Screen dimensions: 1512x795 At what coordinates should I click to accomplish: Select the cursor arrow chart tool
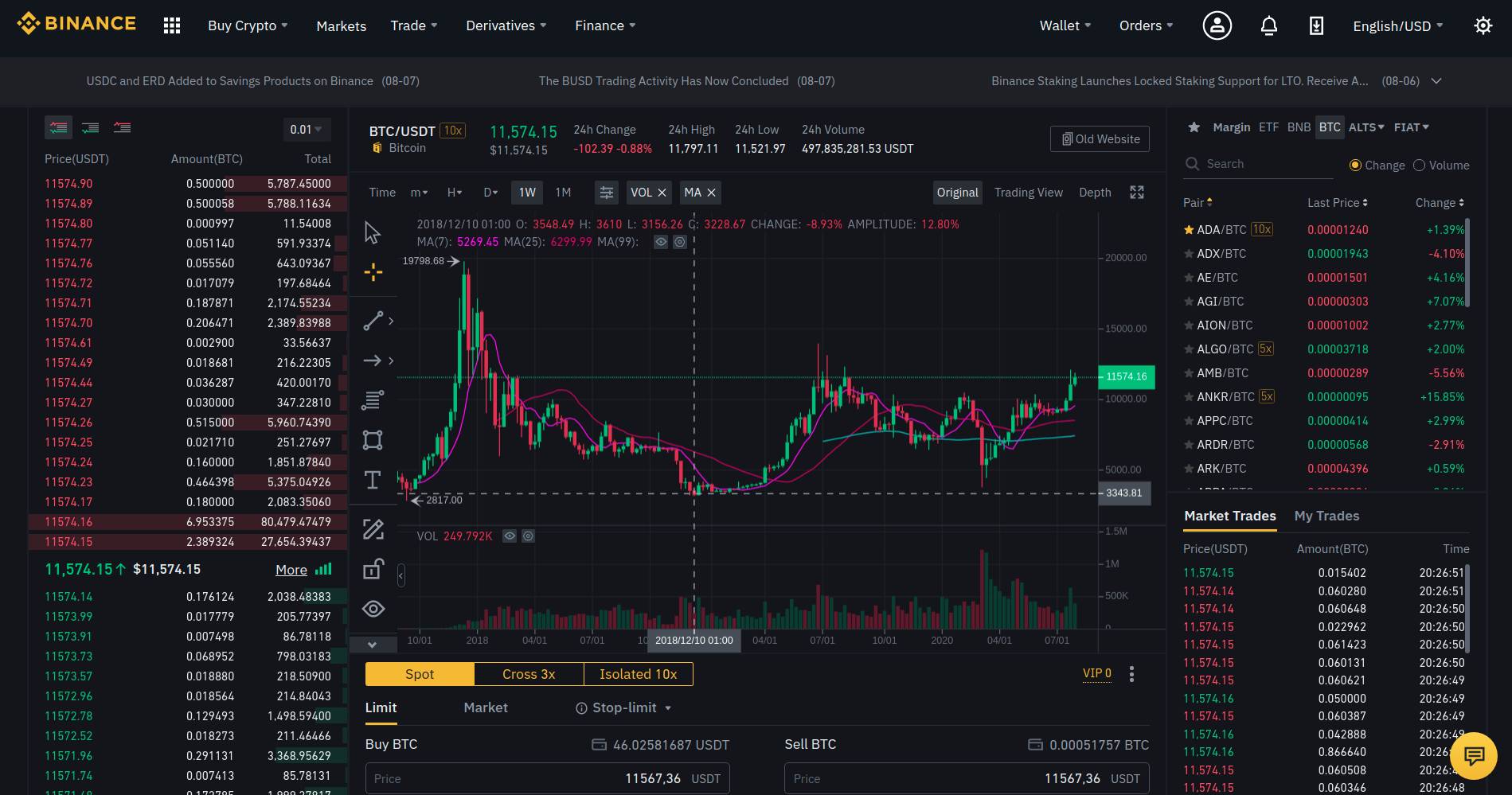point(373,232)
